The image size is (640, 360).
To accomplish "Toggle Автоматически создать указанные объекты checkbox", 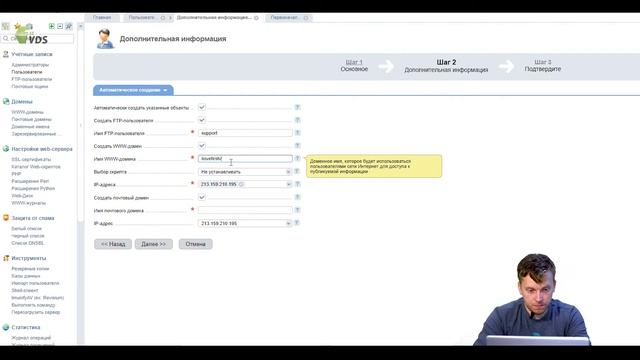I will (x=202, y=107).
